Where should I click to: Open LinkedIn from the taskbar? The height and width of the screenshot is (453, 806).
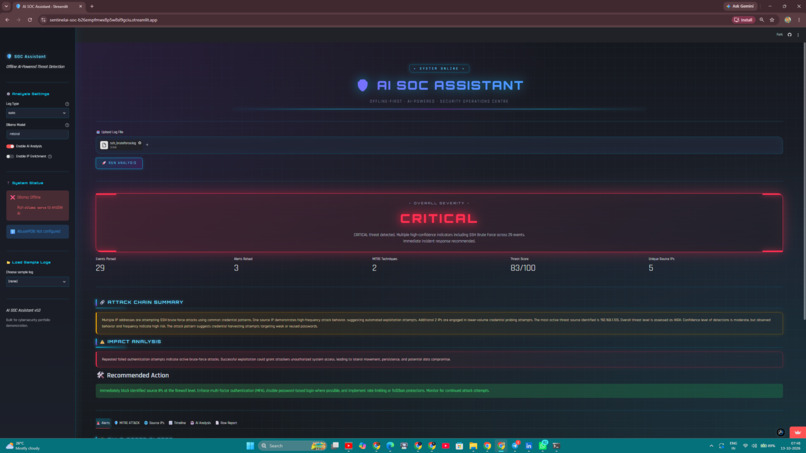[x=528, y=446]
